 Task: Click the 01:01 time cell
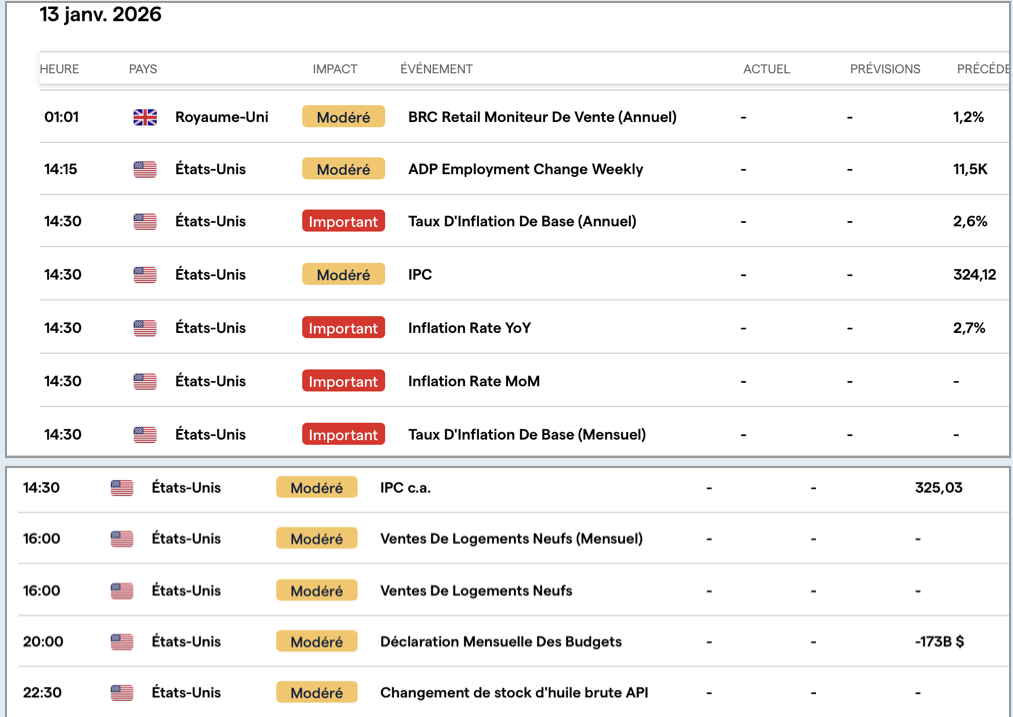click(x=61, y=117)
